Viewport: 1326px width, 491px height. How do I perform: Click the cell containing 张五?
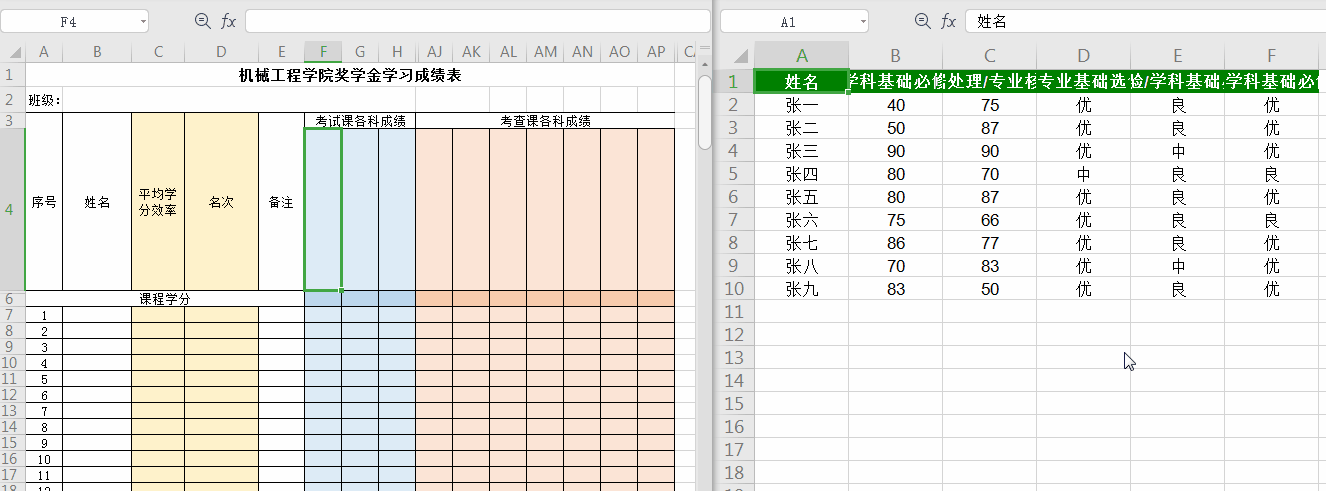pos(802,197)
